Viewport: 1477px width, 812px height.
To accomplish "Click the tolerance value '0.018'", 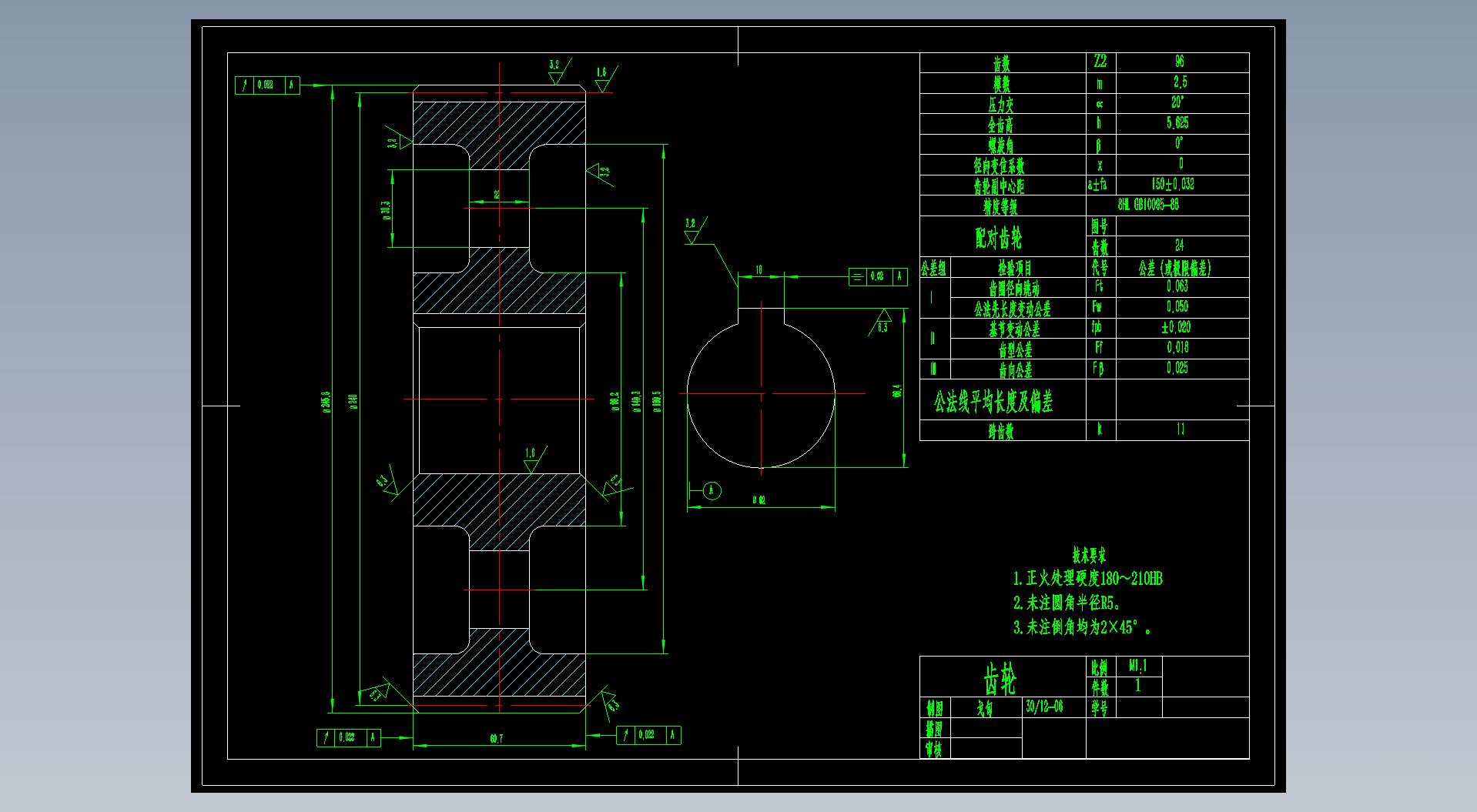I will pos(1177,347).
